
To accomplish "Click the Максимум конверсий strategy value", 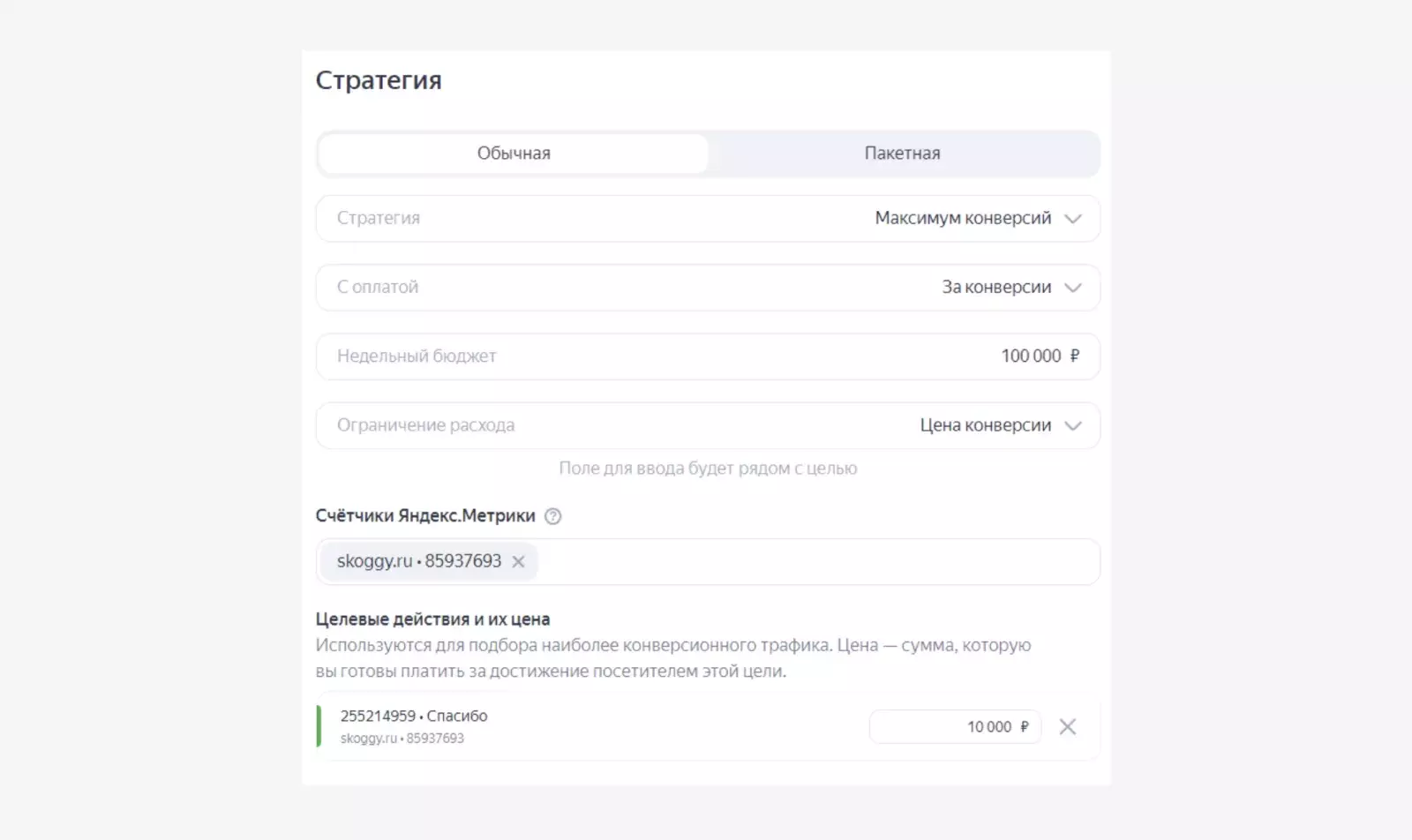I will tap(962, 218).
